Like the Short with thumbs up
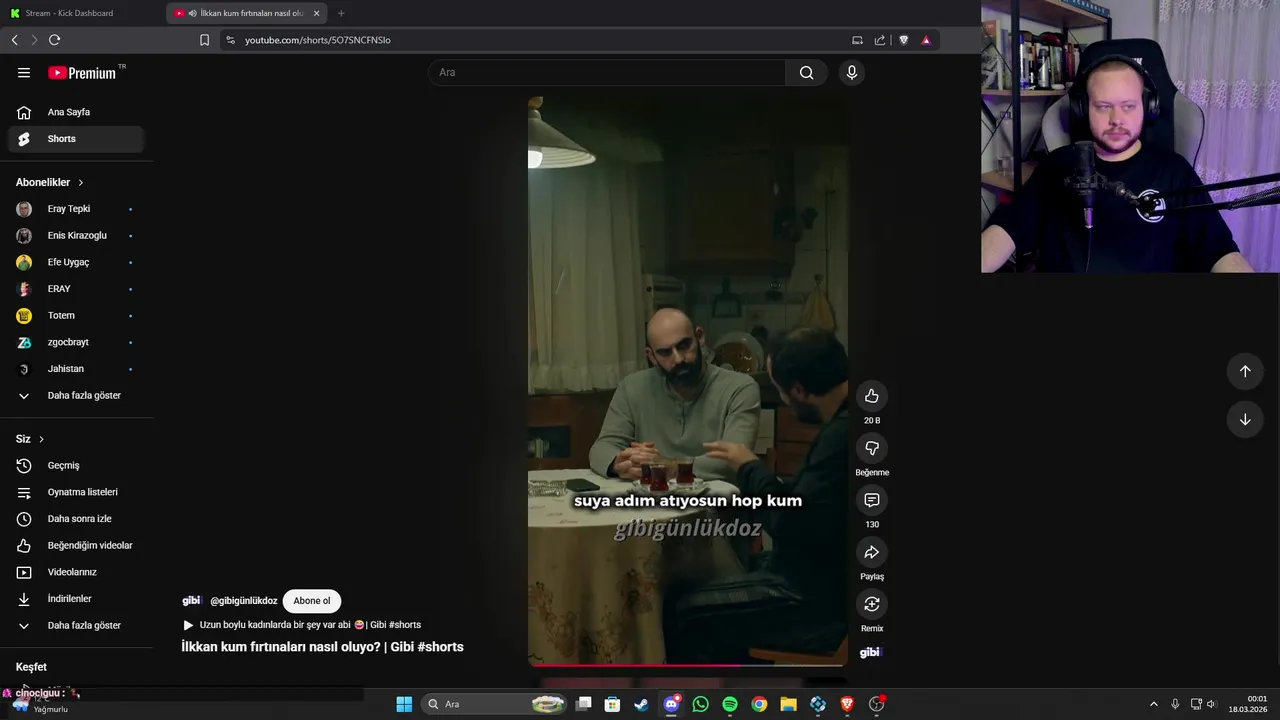The image size is (1280, 720). coord(872,396)
